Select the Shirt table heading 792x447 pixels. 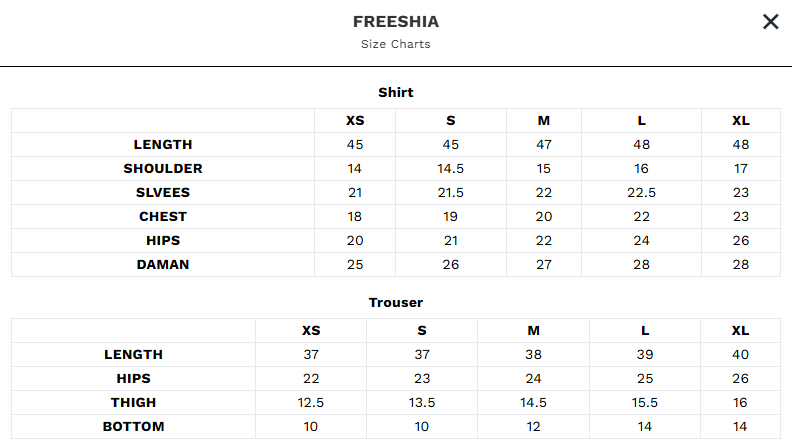(x=396, y=92)
